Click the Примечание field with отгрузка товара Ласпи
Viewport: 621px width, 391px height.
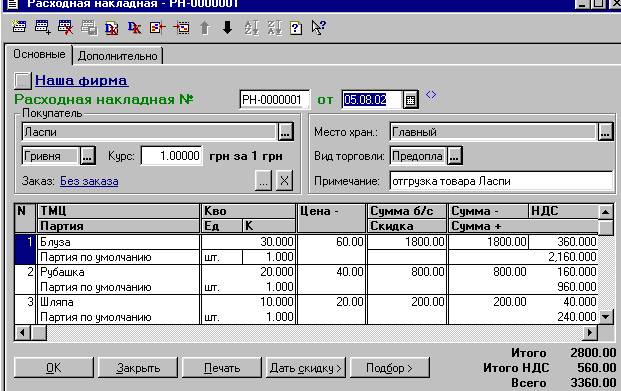(x=501, y=181)
